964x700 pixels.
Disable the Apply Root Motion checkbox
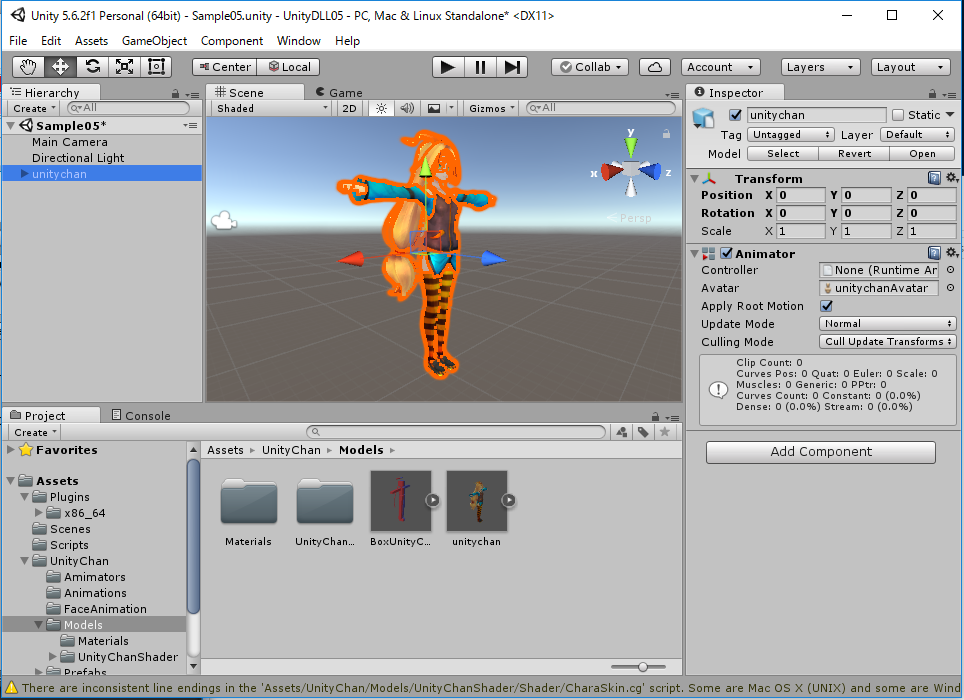pyautogui.click(x=826, y=306)
